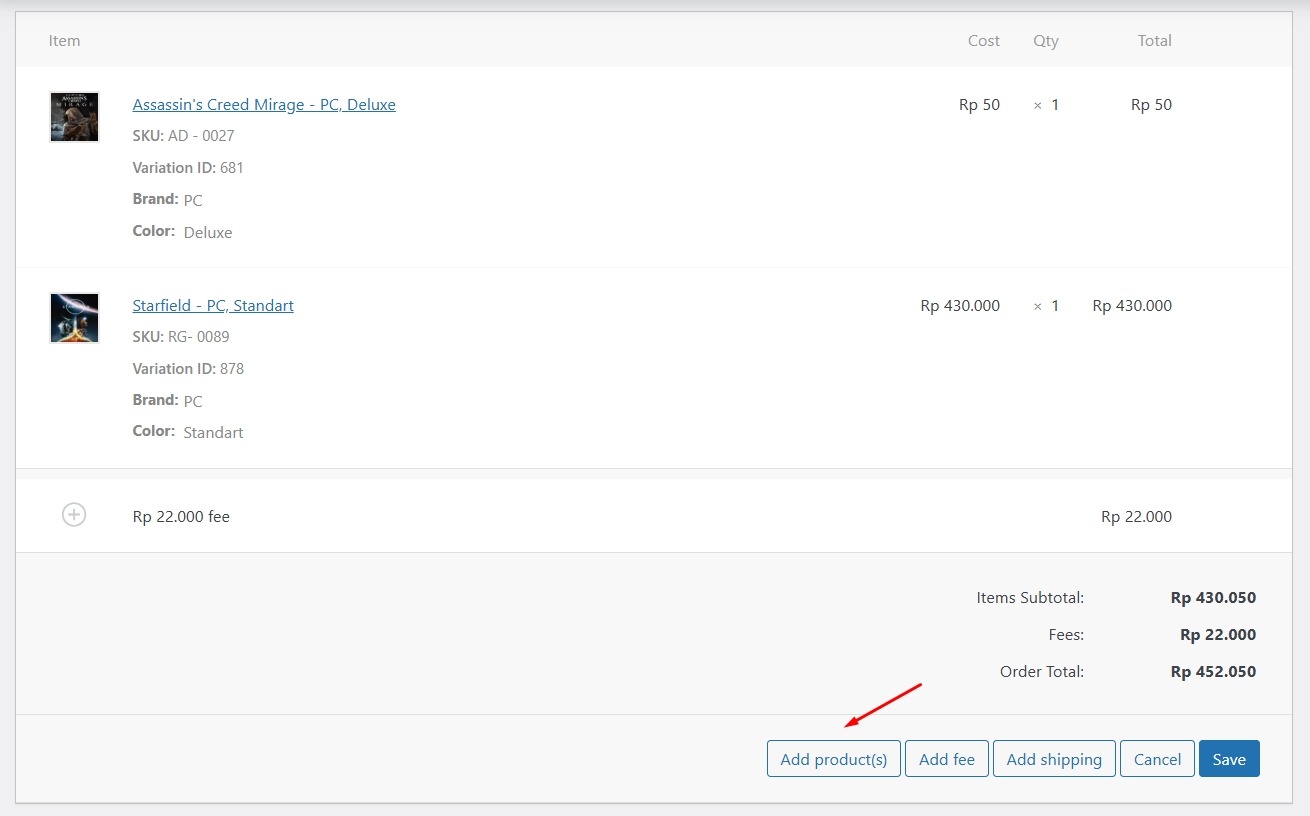This screenshot has width=1310, height=816.
Task: Click Variation ID: 681 text
Action: coord(188,168)
